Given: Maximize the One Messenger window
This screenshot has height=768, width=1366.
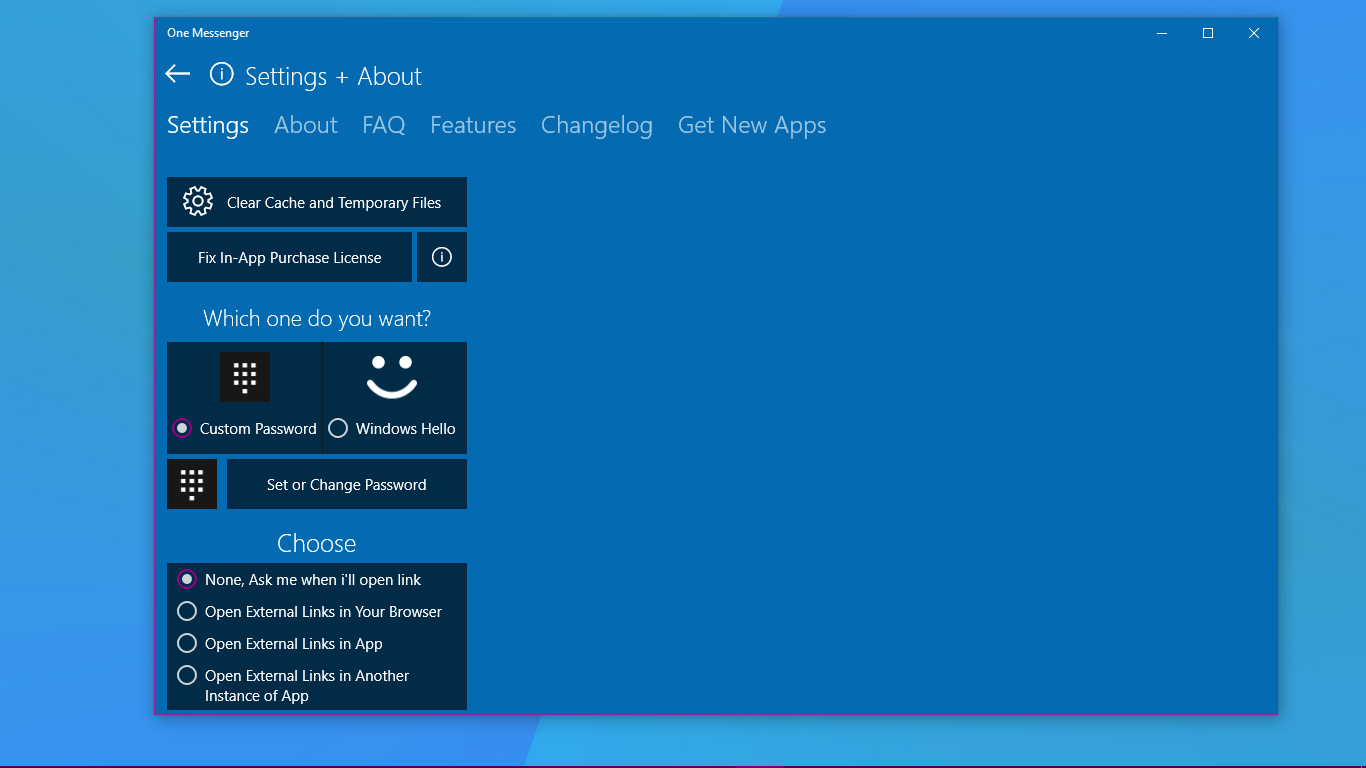Looking at the screenshot, I should click(1208, 33).
